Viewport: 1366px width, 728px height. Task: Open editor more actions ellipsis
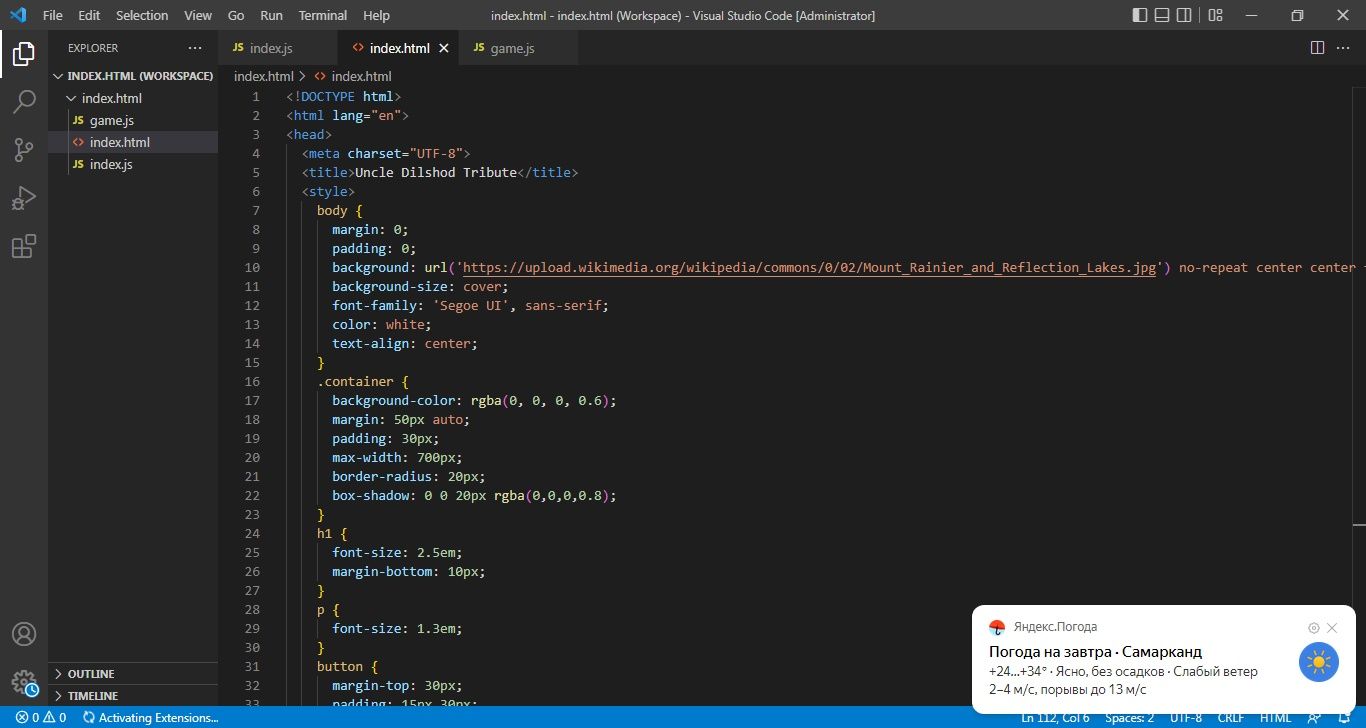[1344, 48]
